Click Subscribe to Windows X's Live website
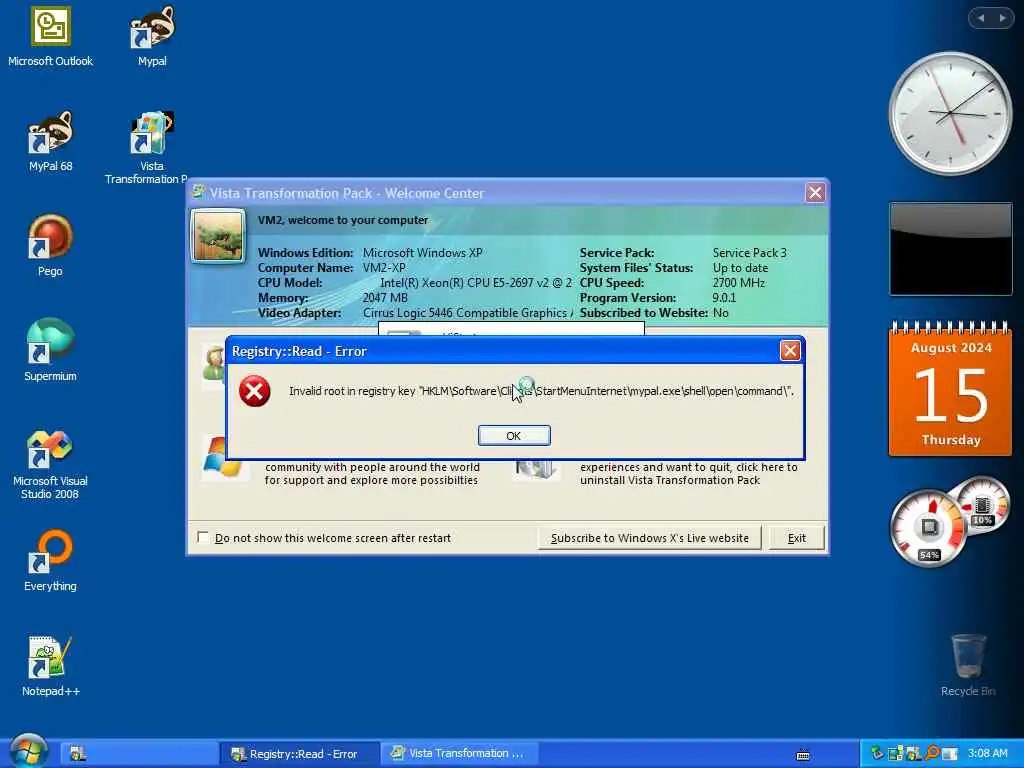Image resolution: width=1024 pixels, height=768 pixels. tap(649, 538)
